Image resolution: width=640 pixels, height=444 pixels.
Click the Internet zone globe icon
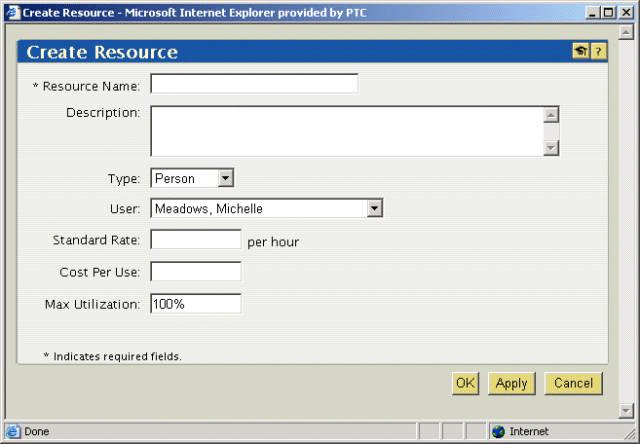[x=498, y=431]
